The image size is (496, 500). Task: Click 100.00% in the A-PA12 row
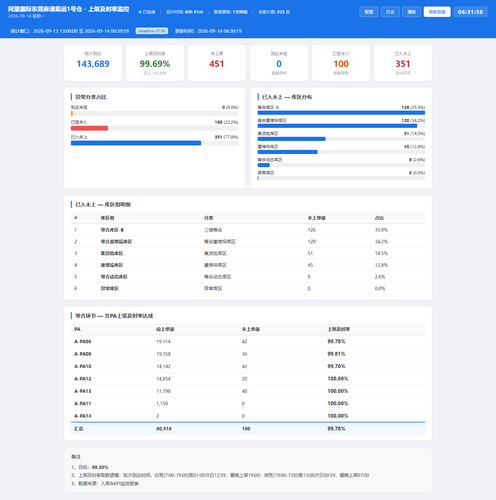tap(338, 379)
